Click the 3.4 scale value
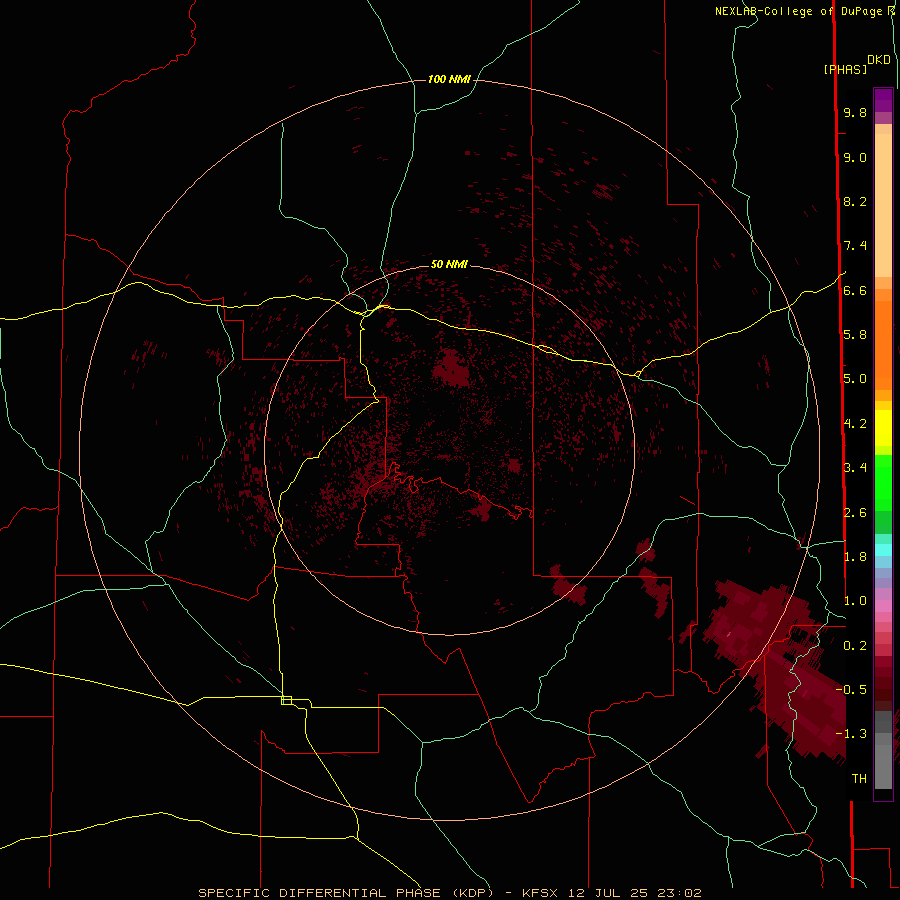This screenshot has width=900, height=900. [x=855, y=468]
